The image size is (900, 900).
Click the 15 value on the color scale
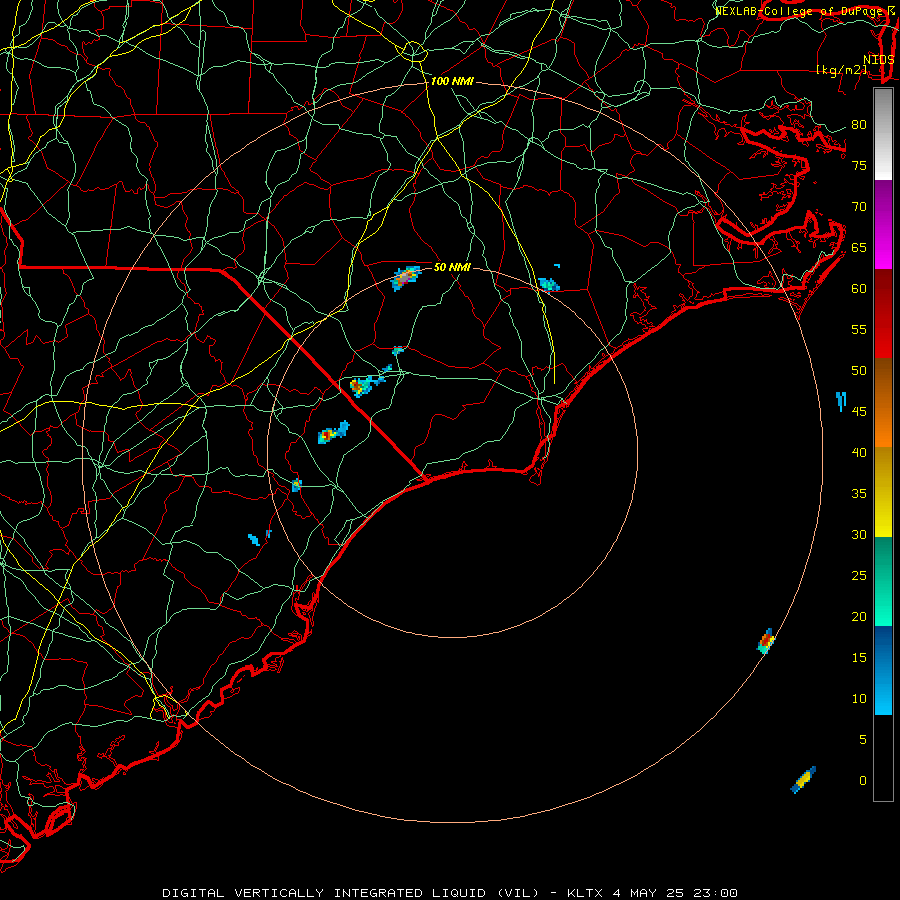(x=859, y=658)
